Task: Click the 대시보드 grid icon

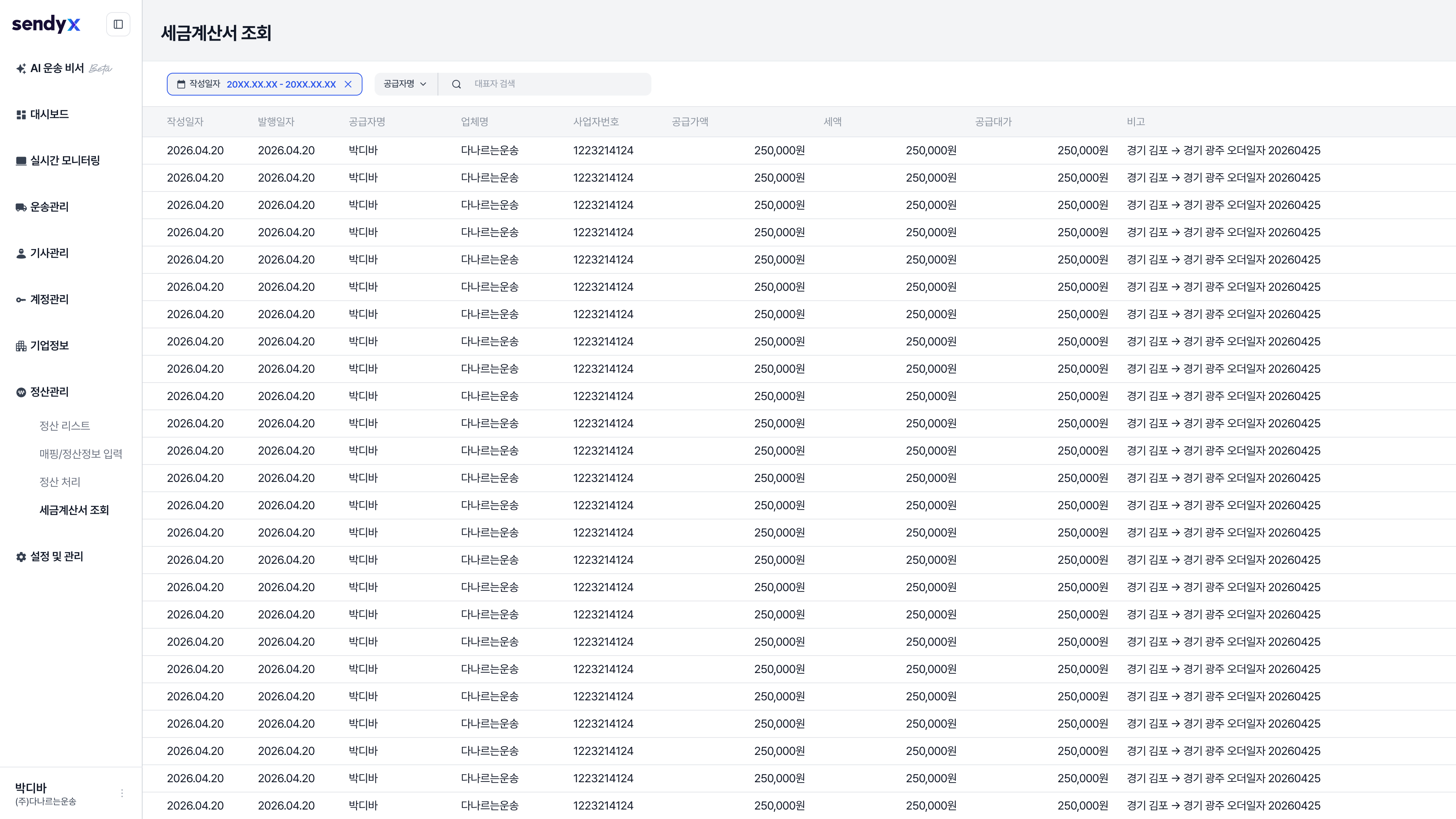Action: click(21, 115)
